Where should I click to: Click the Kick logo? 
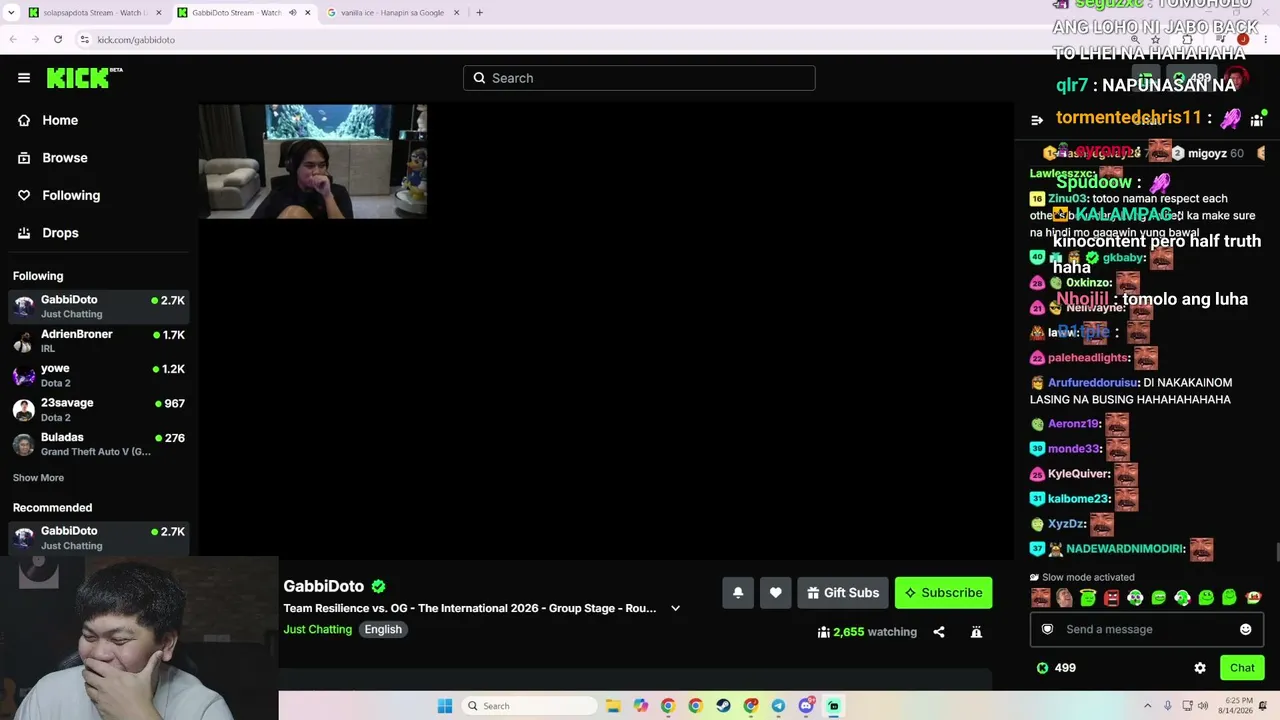pyautogui.click(x=84, y=78)
